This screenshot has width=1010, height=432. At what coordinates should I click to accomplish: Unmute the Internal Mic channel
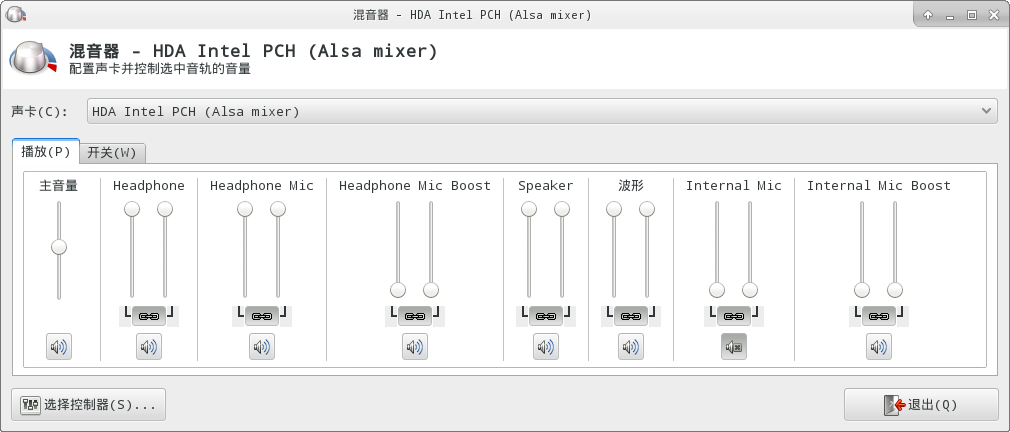click(734, 347)
